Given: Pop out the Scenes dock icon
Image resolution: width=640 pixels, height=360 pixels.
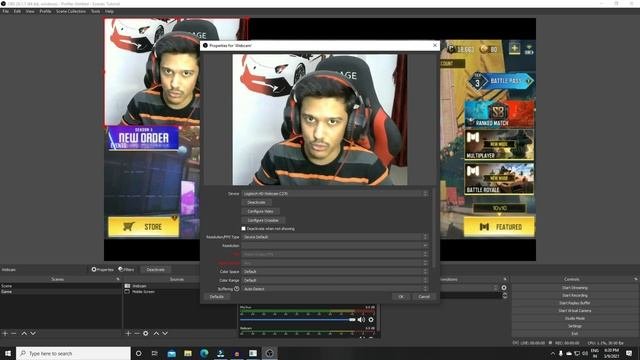Looking at the screenshot, I should [118, 279].
